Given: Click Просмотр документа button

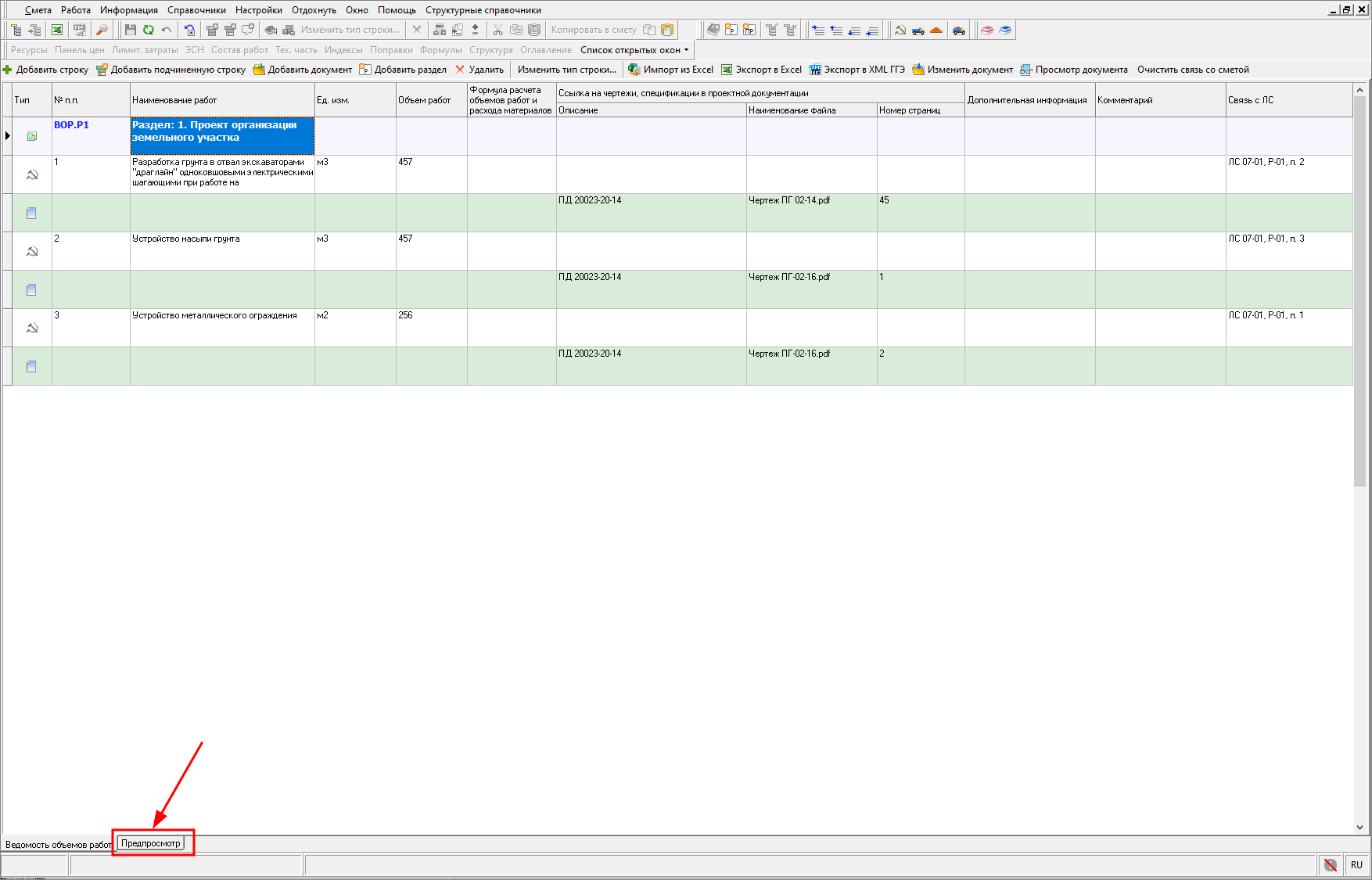Looking at the screenshot, I should (x=1074, y=70).
